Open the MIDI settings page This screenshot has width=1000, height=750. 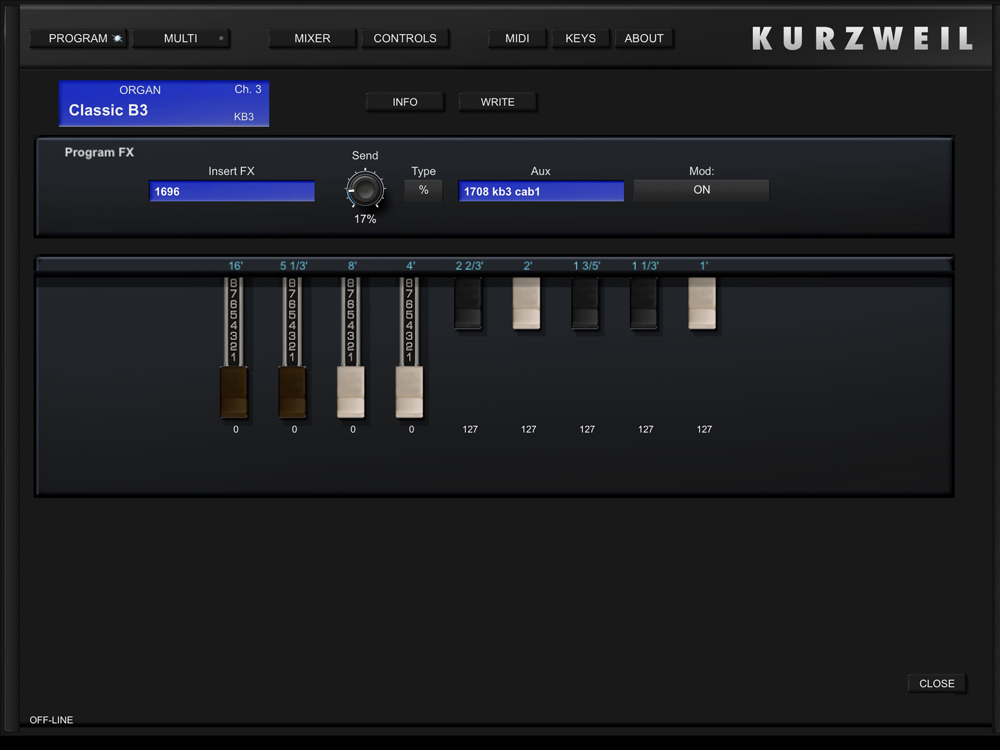tap(517, 38)
